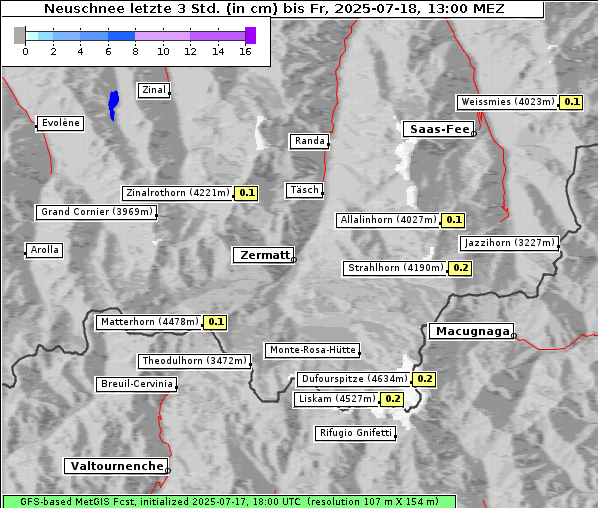Click the Macugnaga location marker circle
598x508 pixels.
coord(514,336)
